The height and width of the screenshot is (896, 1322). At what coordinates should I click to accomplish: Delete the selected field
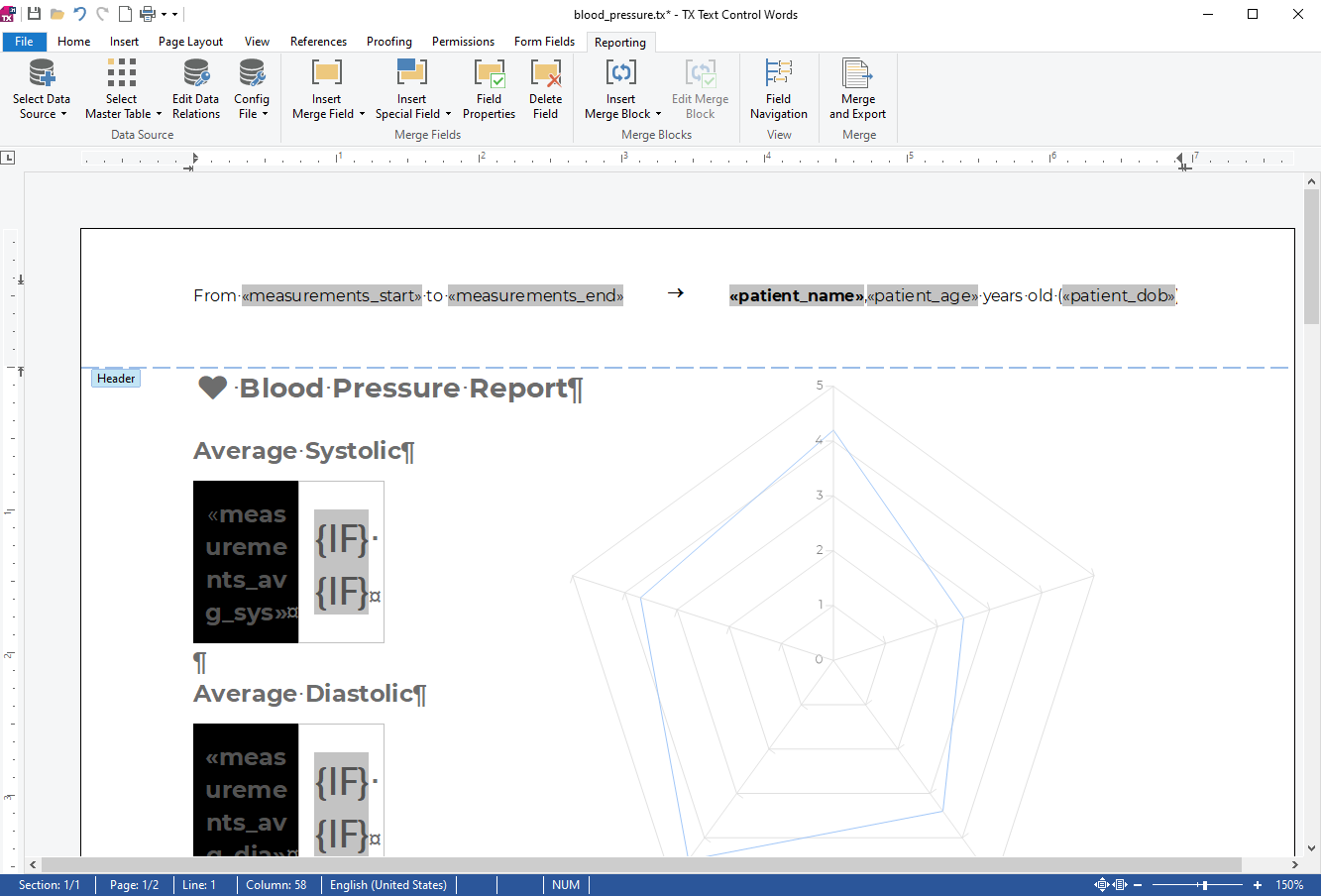[x=545, y=89]
